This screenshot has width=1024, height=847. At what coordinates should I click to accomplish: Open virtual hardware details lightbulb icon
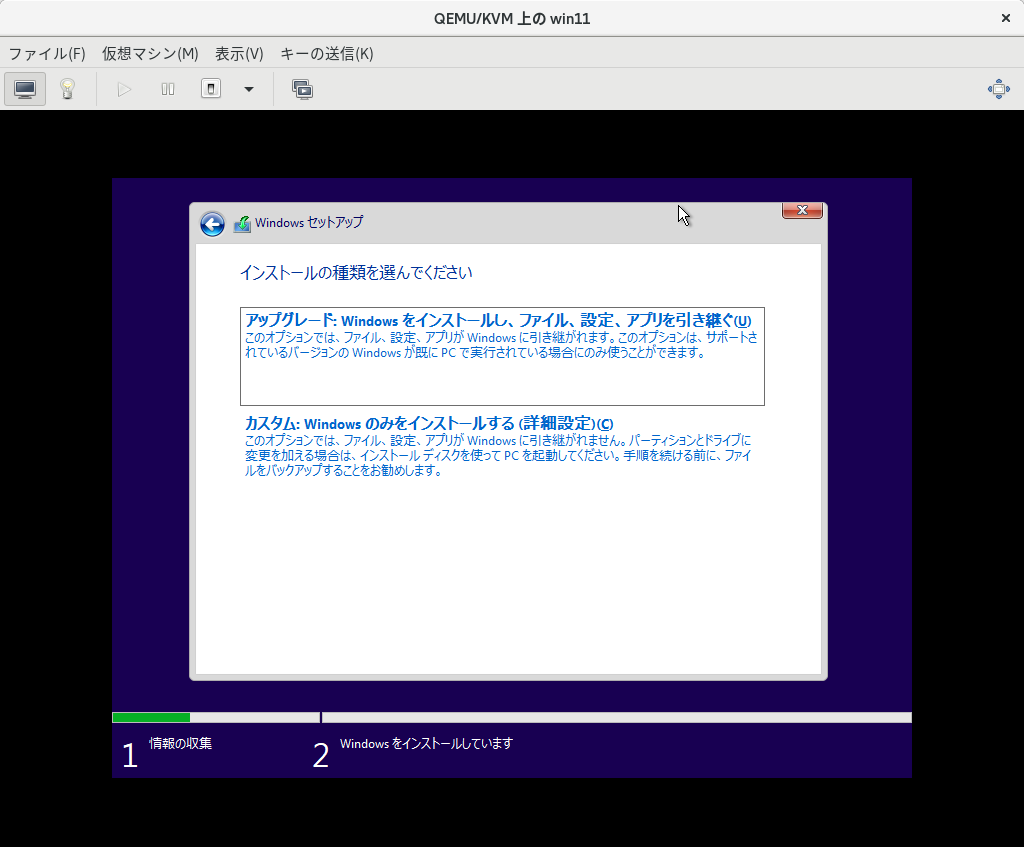[67, 89]
